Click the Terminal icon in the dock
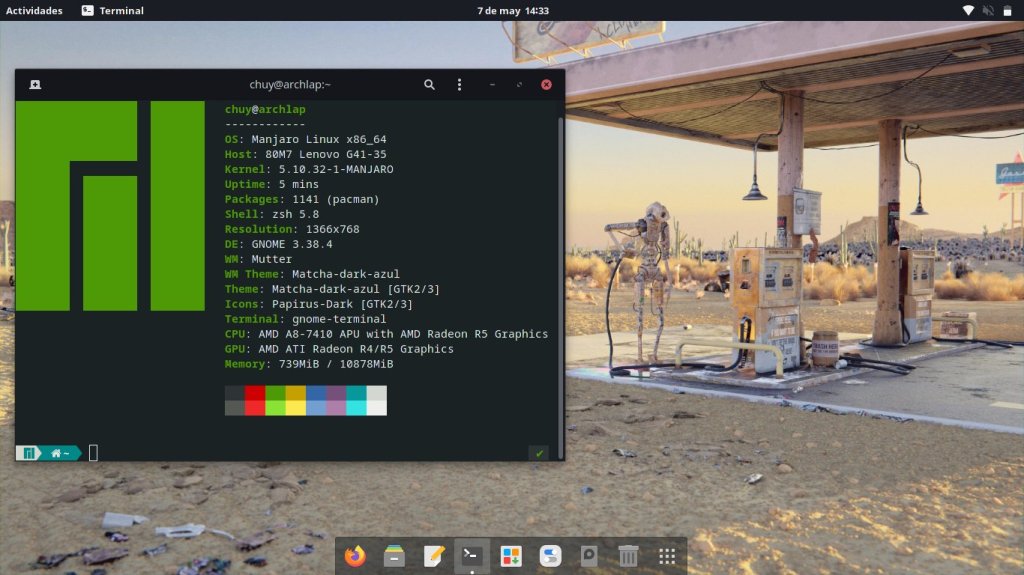 point(472,556)
